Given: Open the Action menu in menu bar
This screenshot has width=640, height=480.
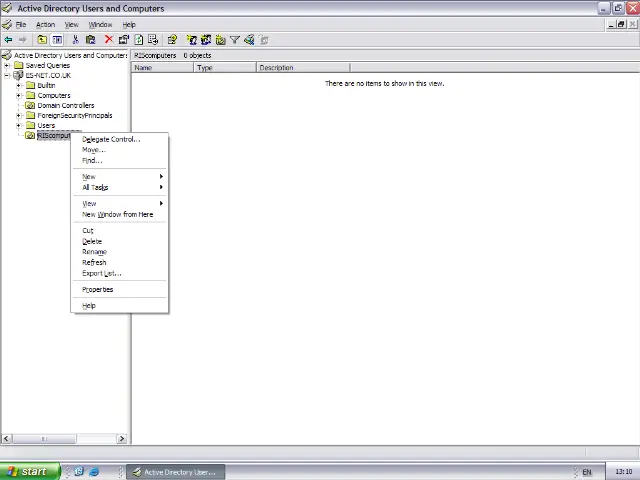Looking at the screenshot, I should (46, 24).
